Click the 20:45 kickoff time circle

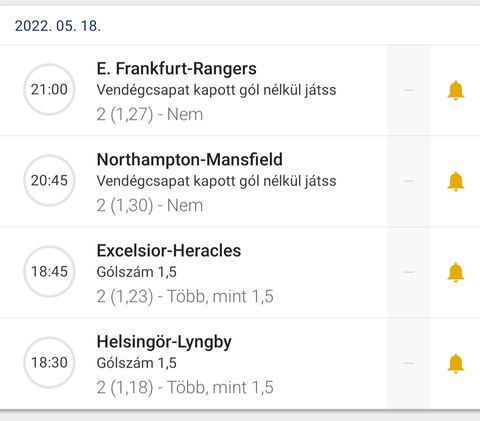coord(49,180)
